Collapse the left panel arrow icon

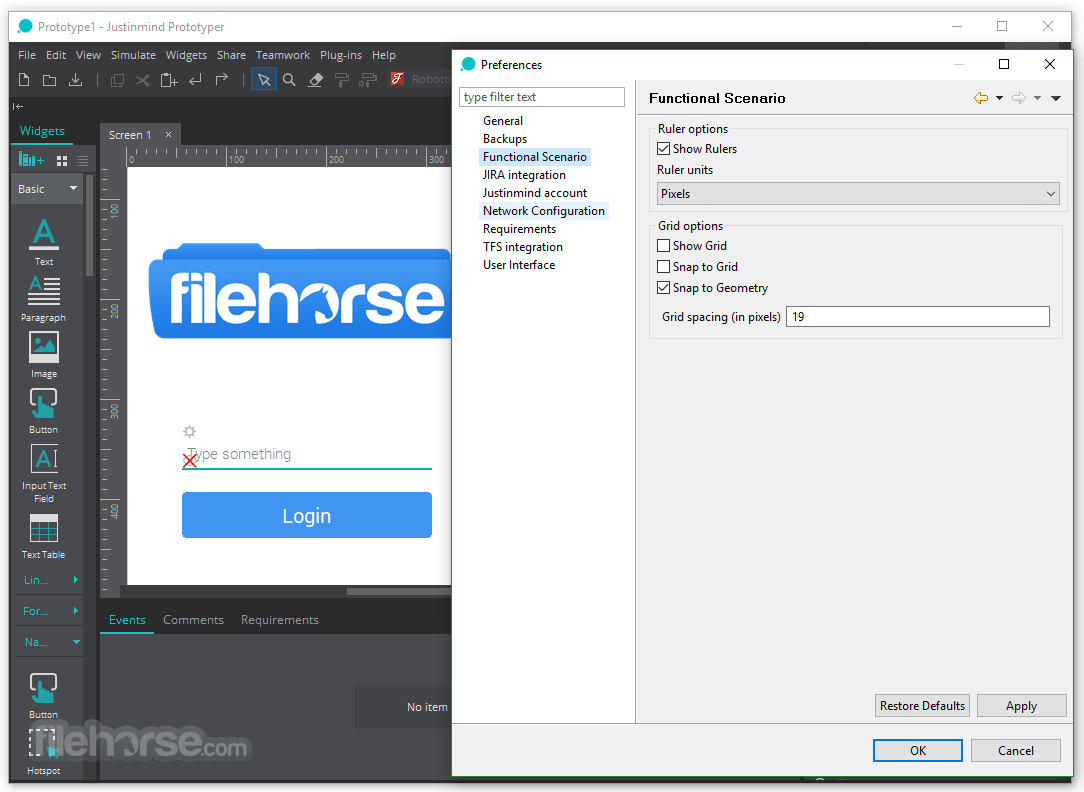click(x=18, y=106)
